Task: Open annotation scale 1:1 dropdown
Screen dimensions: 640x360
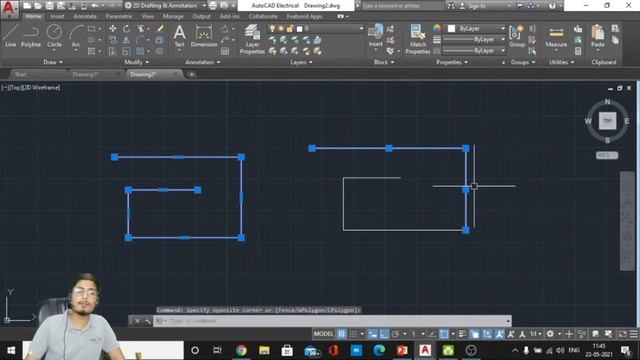Action: [x=536, y=334]
